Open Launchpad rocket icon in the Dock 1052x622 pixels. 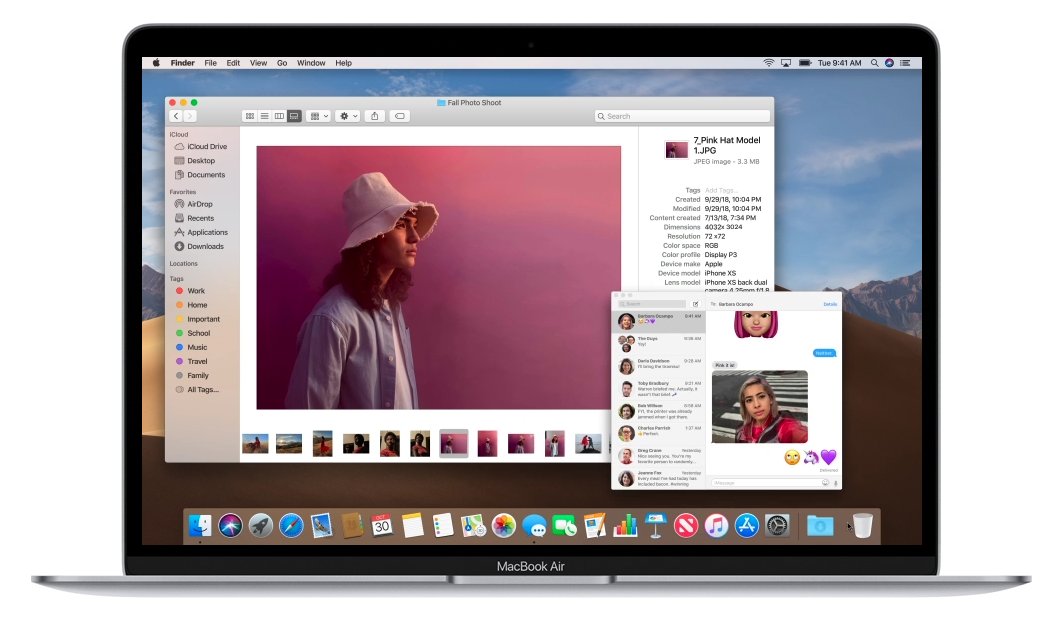[x=261, y=525]
